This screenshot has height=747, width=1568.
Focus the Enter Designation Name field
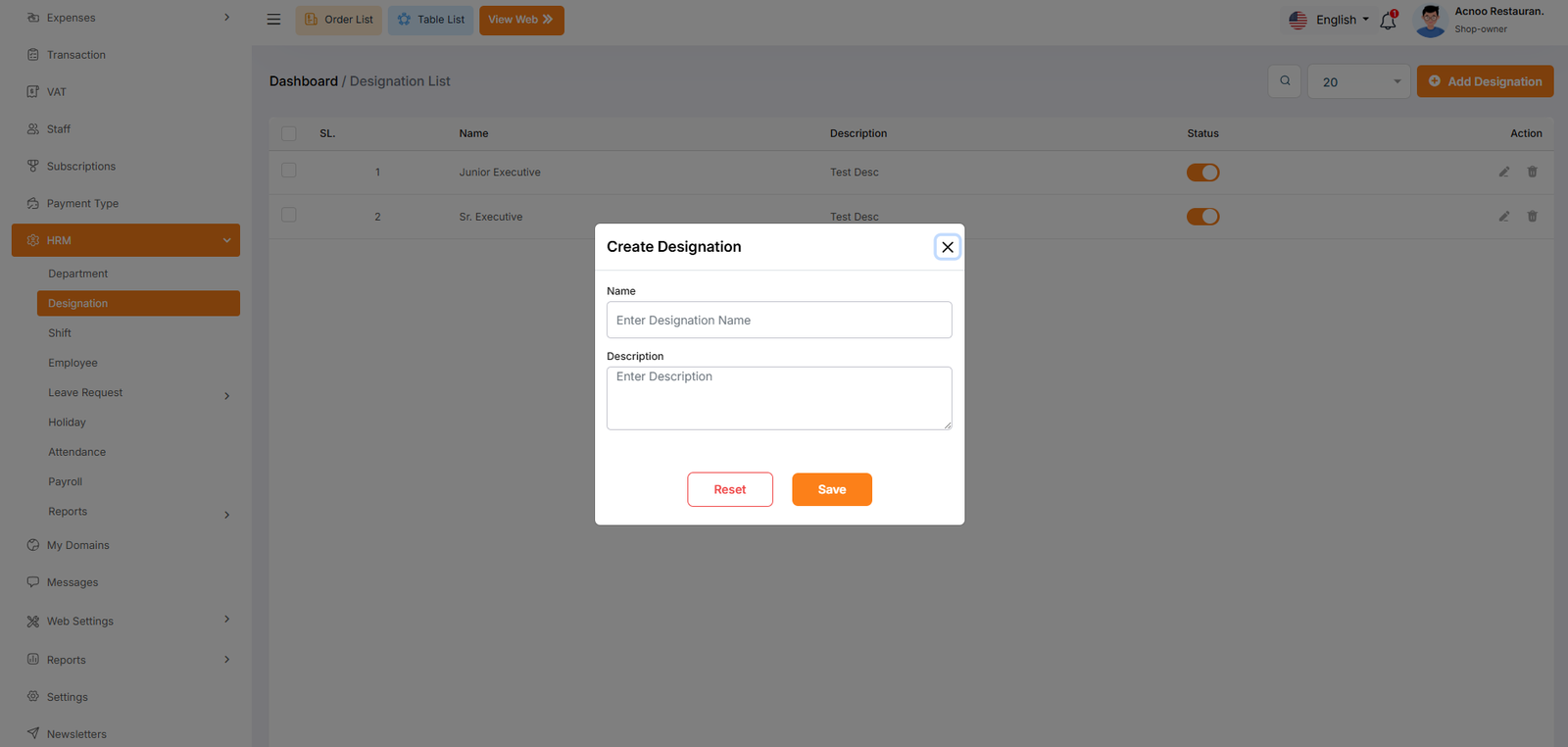(779, 321)
